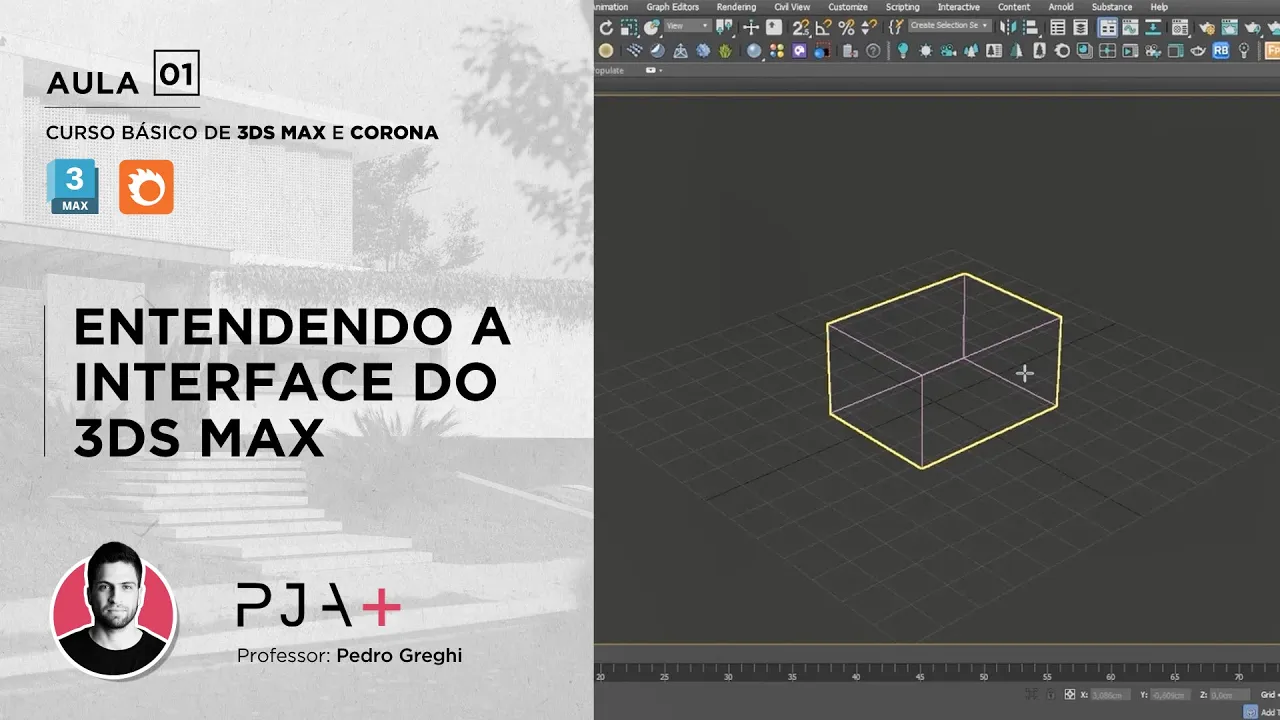This screenshot has height=720, width=1280.
Task: Click the cyan camera icon
Action: click(948, 50)
